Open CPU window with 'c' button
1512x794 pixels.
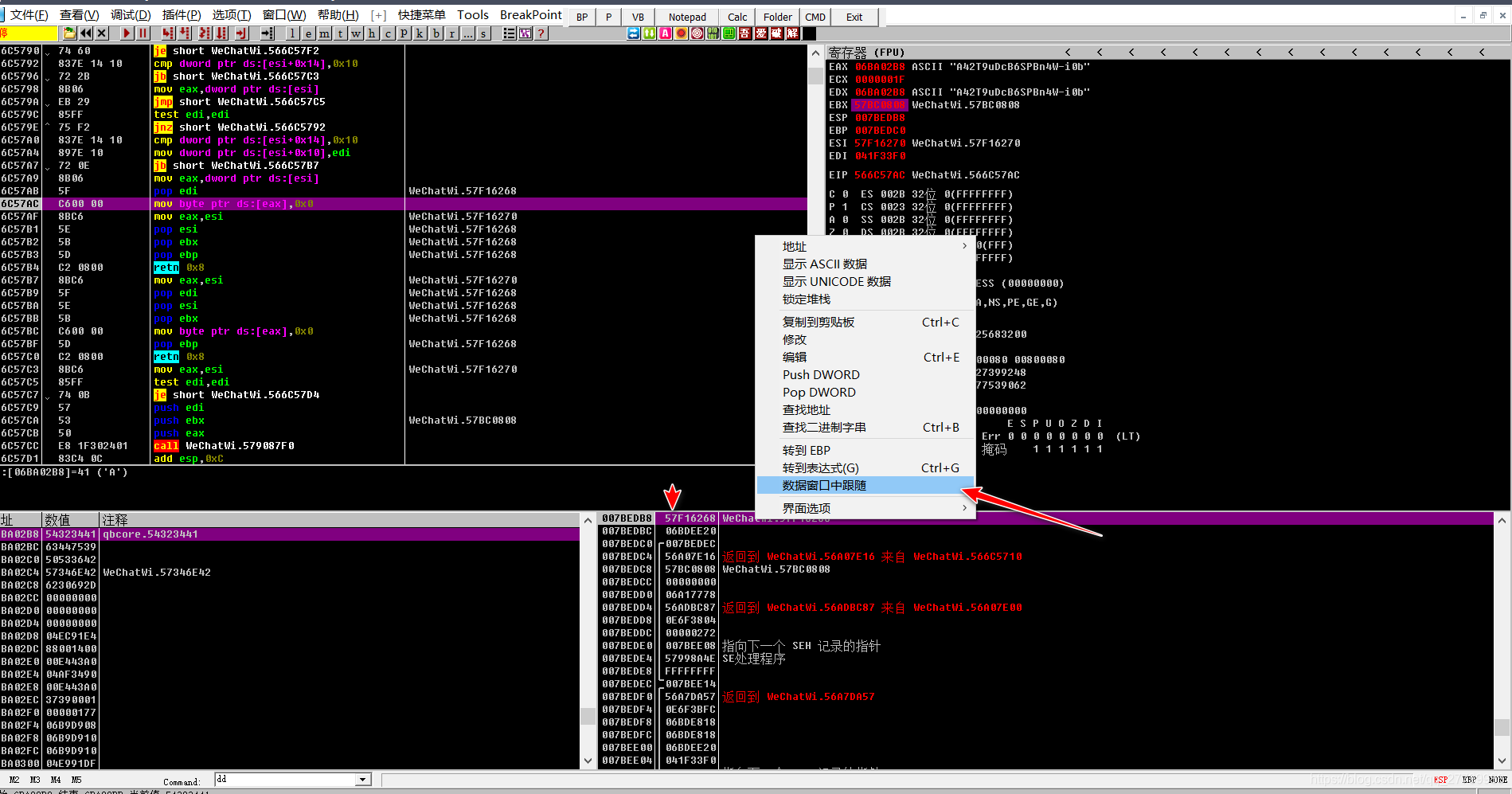coord(389,33)
